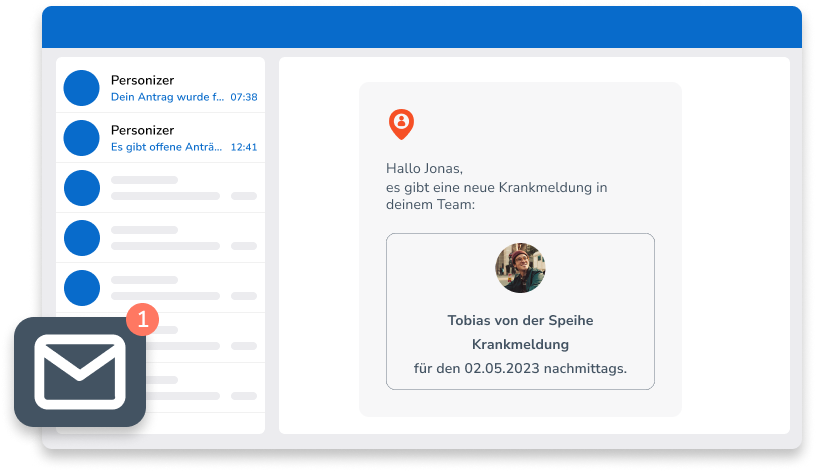Viewport: 816px width, 471px height.
Task: Click sender name Personizer in second message
Action: tap(143, 130)
